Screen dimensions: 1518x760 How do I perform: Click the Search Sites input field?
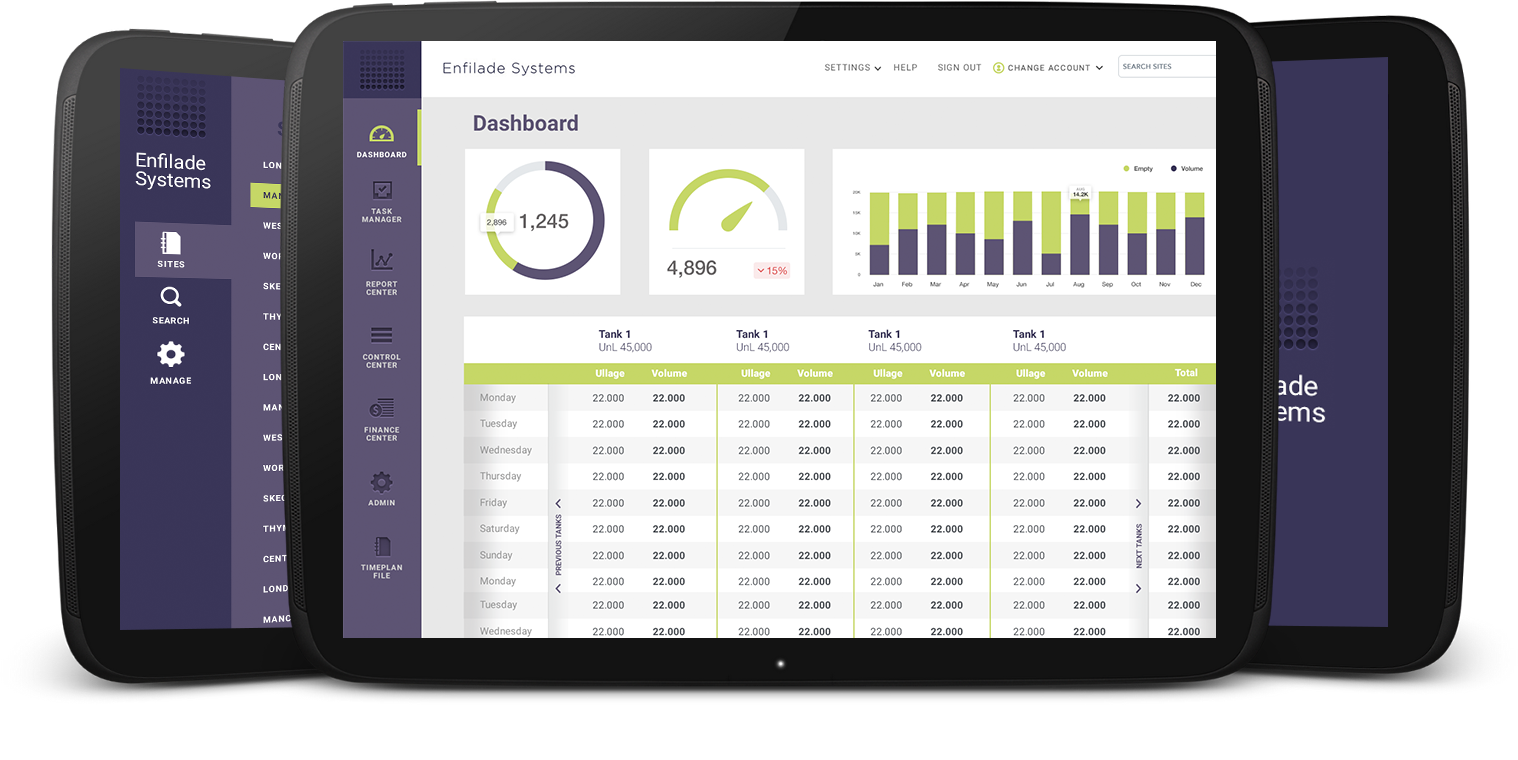click(1166, 67)
